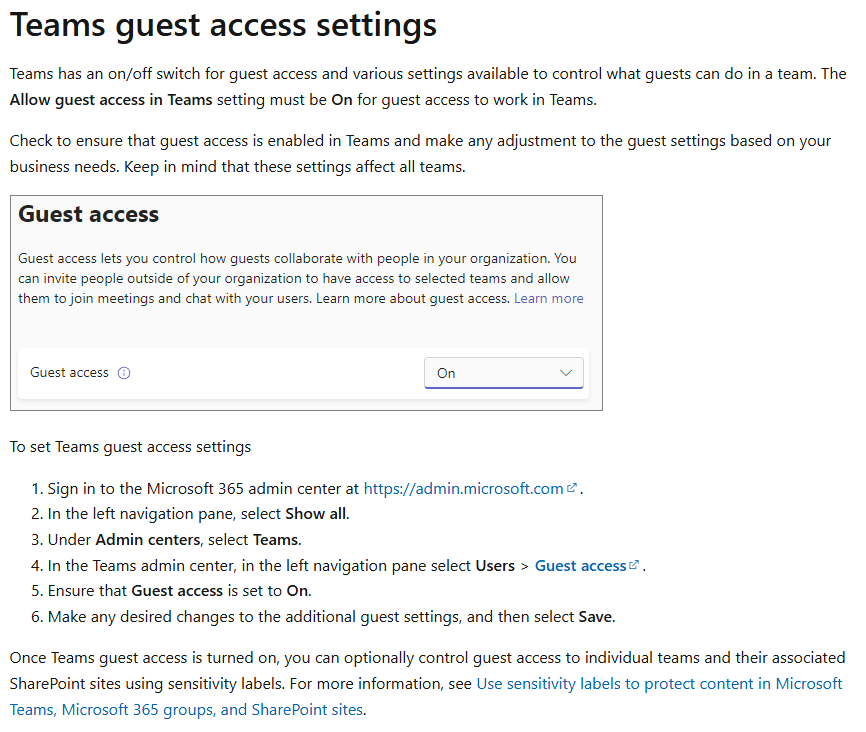Open the Learn more link about guest access
The width and height of the screenshot is (866, 732).
coord(549,297)
